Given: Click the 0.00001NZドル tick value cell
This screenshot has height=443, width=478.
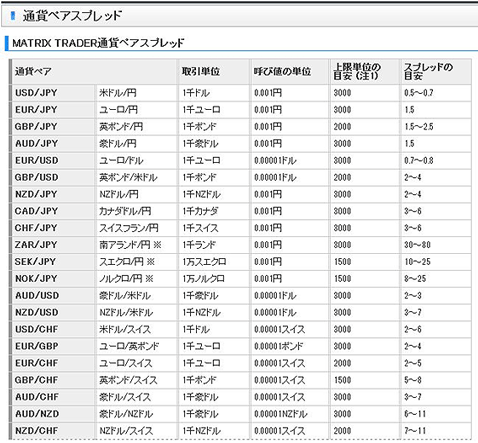Looking at the screenshot, I should pos(289,414).
